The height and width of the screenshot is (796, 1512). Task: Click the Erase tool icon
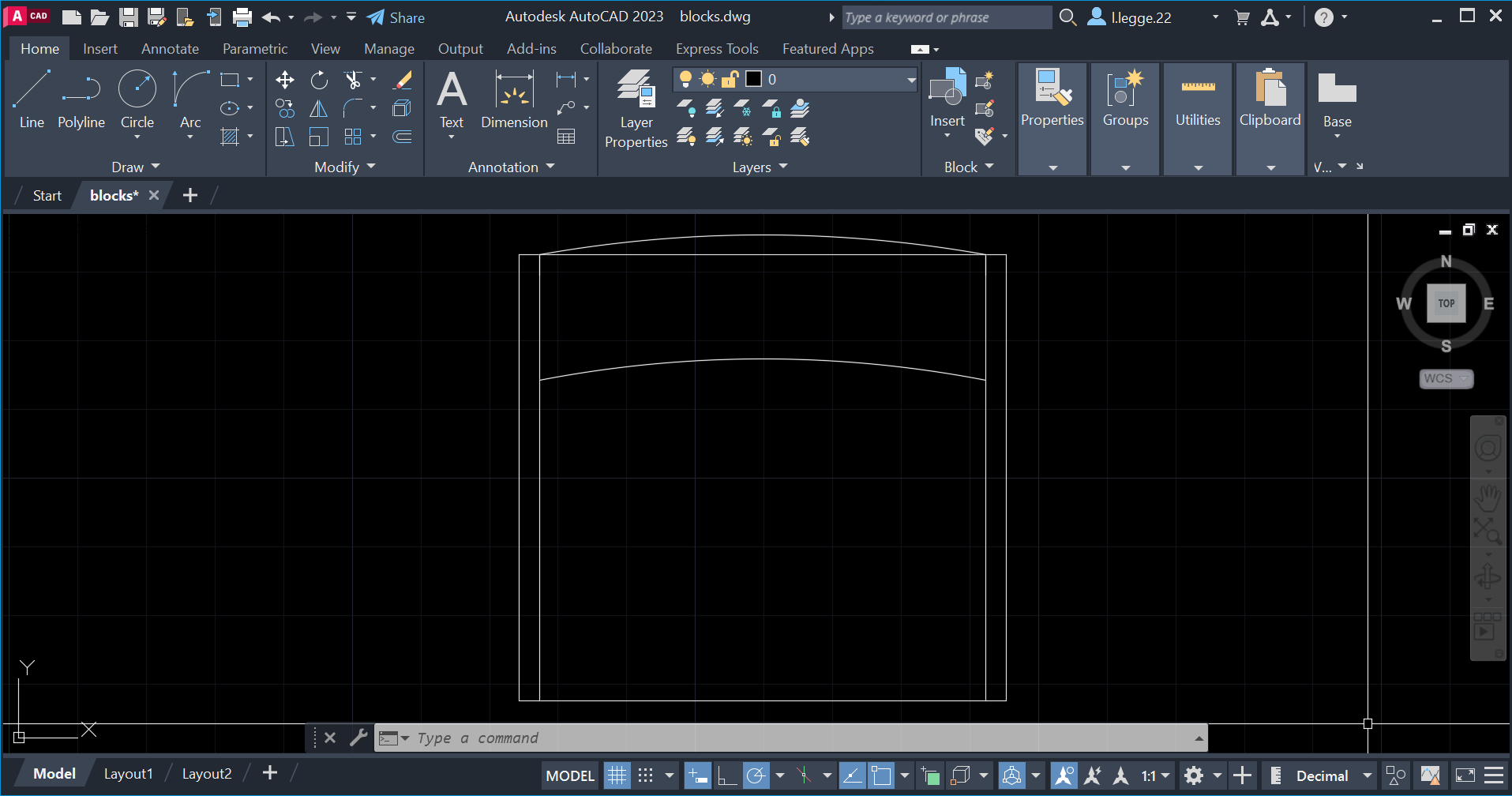(x=403, y=80)
